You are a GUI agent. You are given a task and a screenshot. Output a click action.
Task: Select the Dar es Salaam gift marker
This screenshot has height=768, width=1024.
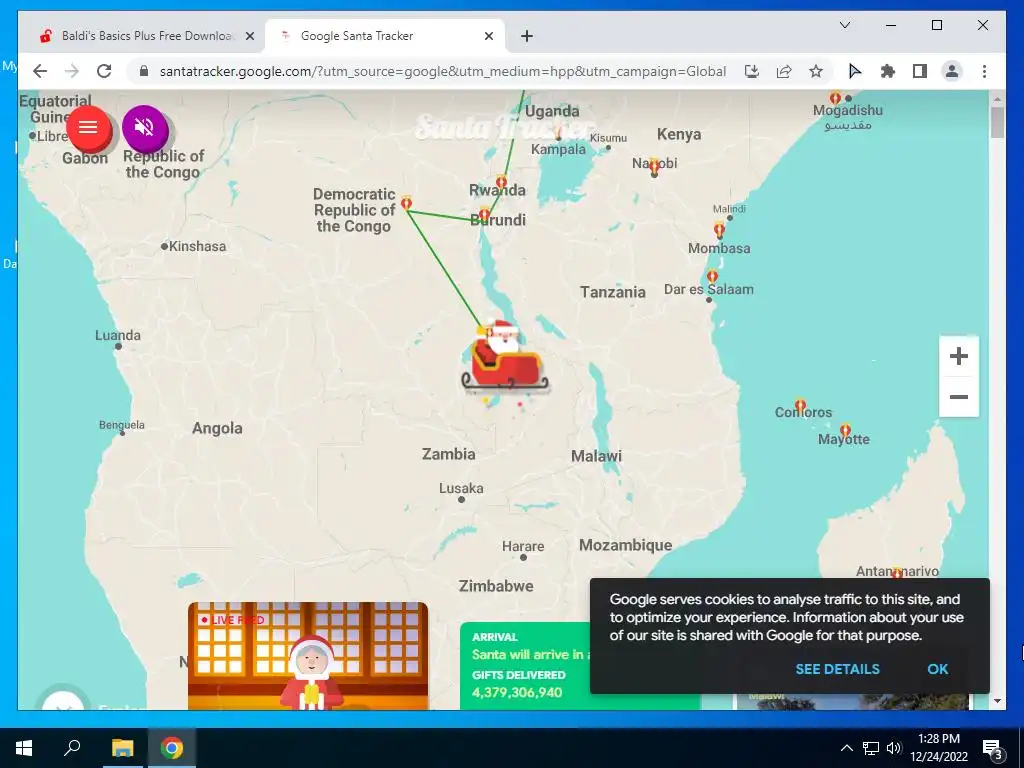(712, 276)
